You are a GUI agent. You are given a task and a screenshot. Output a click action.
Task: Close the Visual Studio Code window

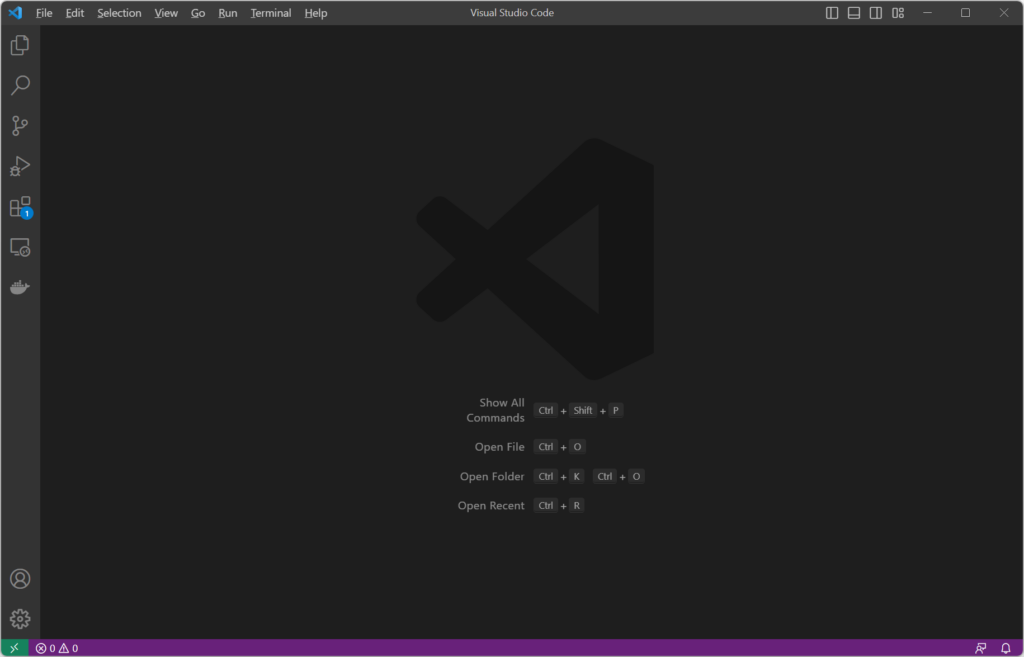(1004, 13)
